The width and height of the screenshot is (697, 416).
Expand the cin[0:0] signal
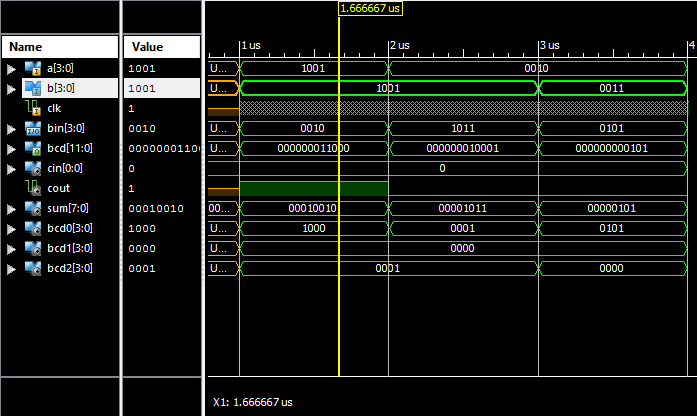tap(11, 169)
